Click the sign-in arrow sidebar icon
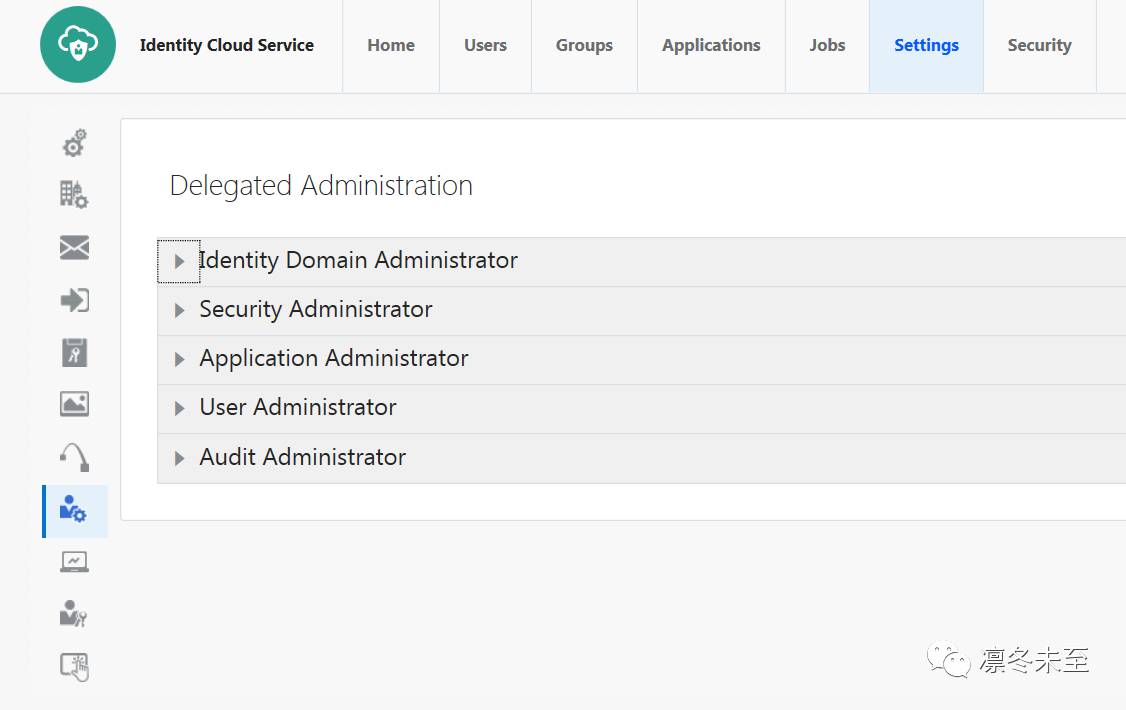Image resolution: width=1126 pixels, height=710 pixels. coord(74,299)
